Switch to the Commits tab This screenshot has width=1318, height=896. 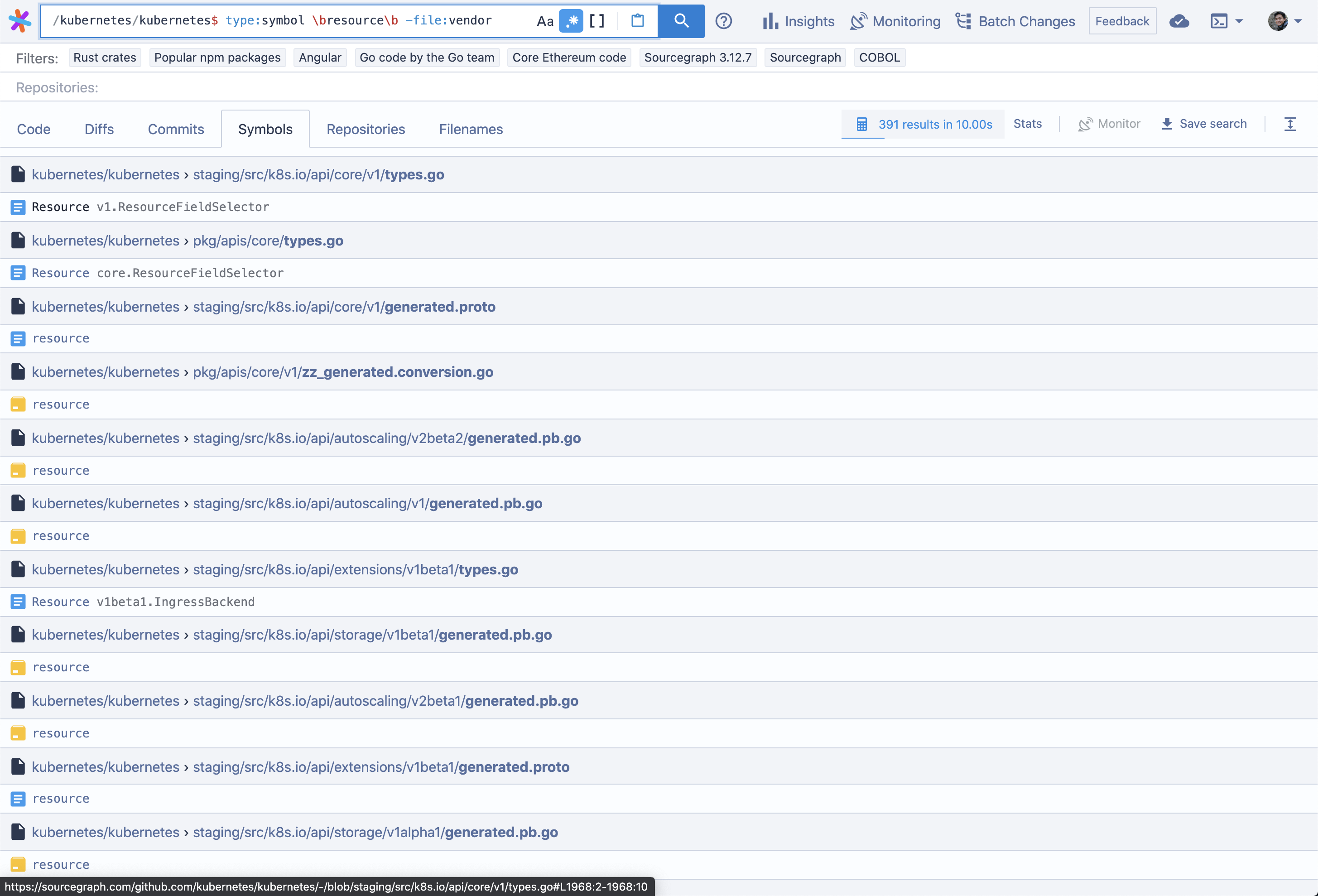[176, 129]
